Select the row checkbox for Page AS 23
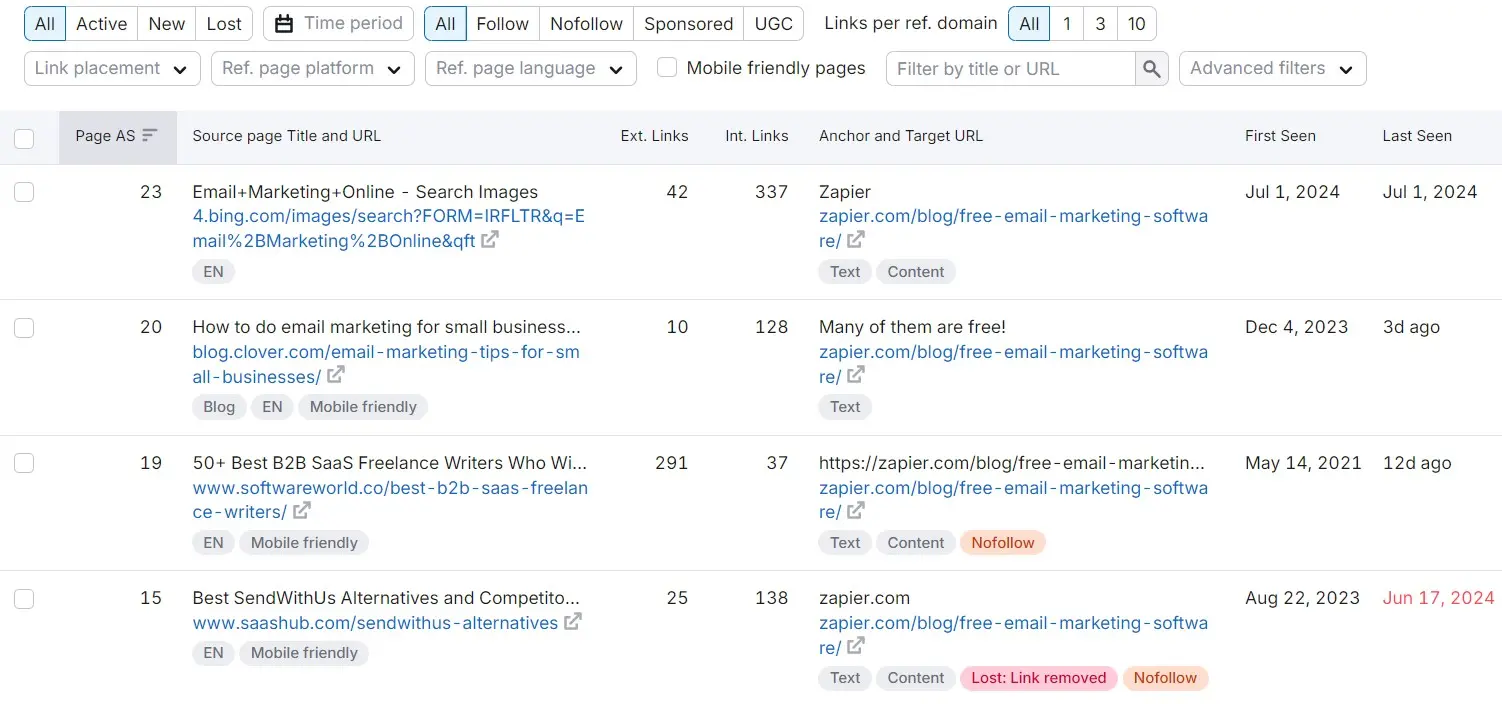Screen dimensions: 1502x704 click(x=24, y=192)
